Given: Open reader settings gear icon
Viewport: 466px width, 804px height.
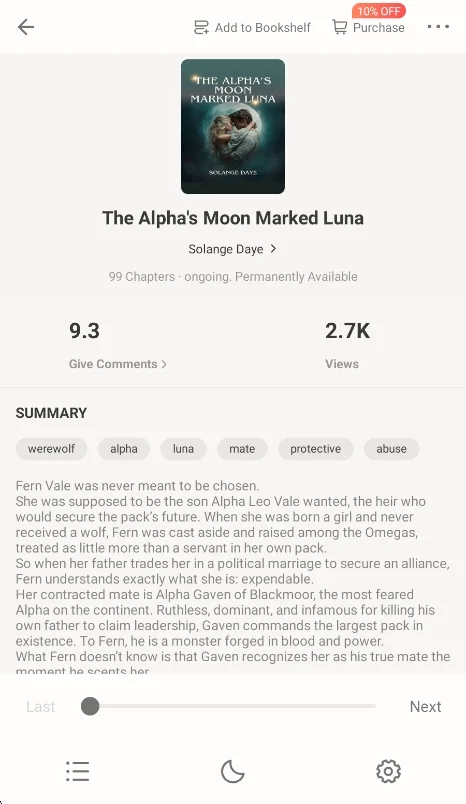Looking at the screenshot, I should point(388,771).
